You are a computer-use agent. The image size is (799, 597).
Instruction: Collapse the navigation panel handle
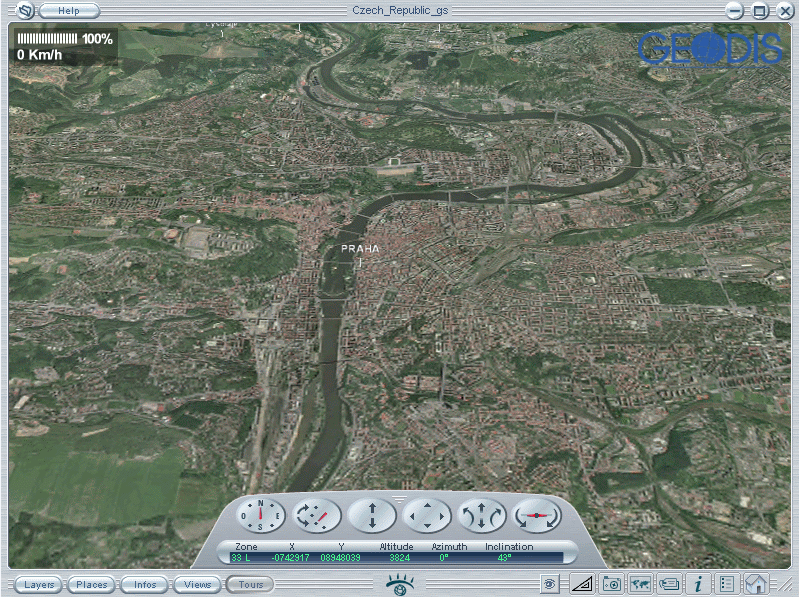[x=400, y=499]
